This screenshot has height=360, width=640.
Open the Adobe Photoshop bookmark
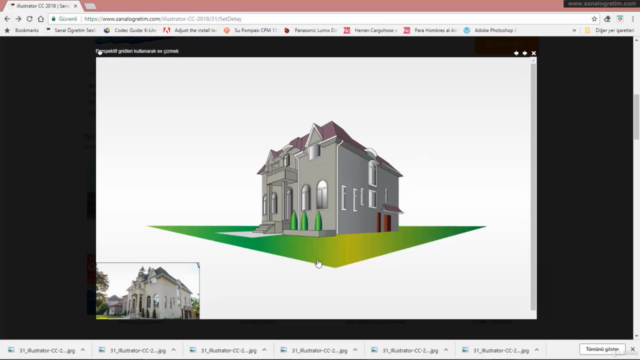(490, 30)
